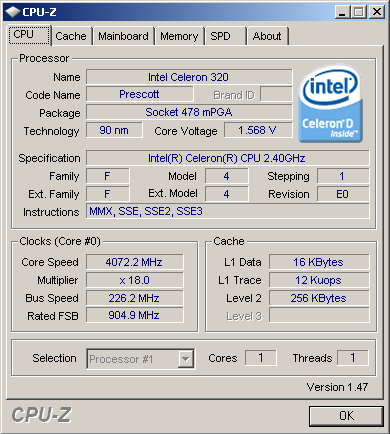Select the Memory tab
This screenshot has width=390, height=434.
179,36
